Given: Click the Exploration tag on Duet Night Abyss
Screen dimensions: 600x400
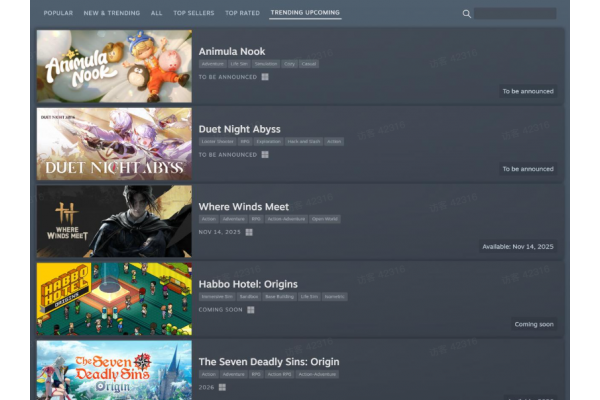Looking at the screenshot, I should (x=269, y=142).
